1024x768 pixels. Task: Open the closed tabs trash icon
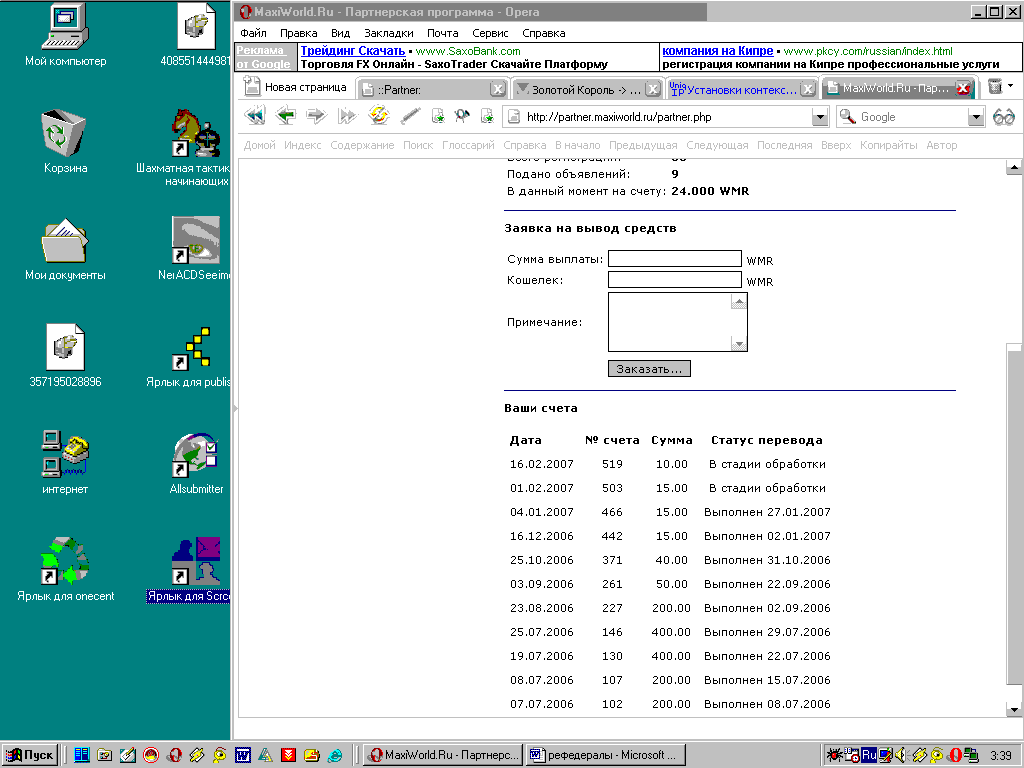click(x=995, y=88)
